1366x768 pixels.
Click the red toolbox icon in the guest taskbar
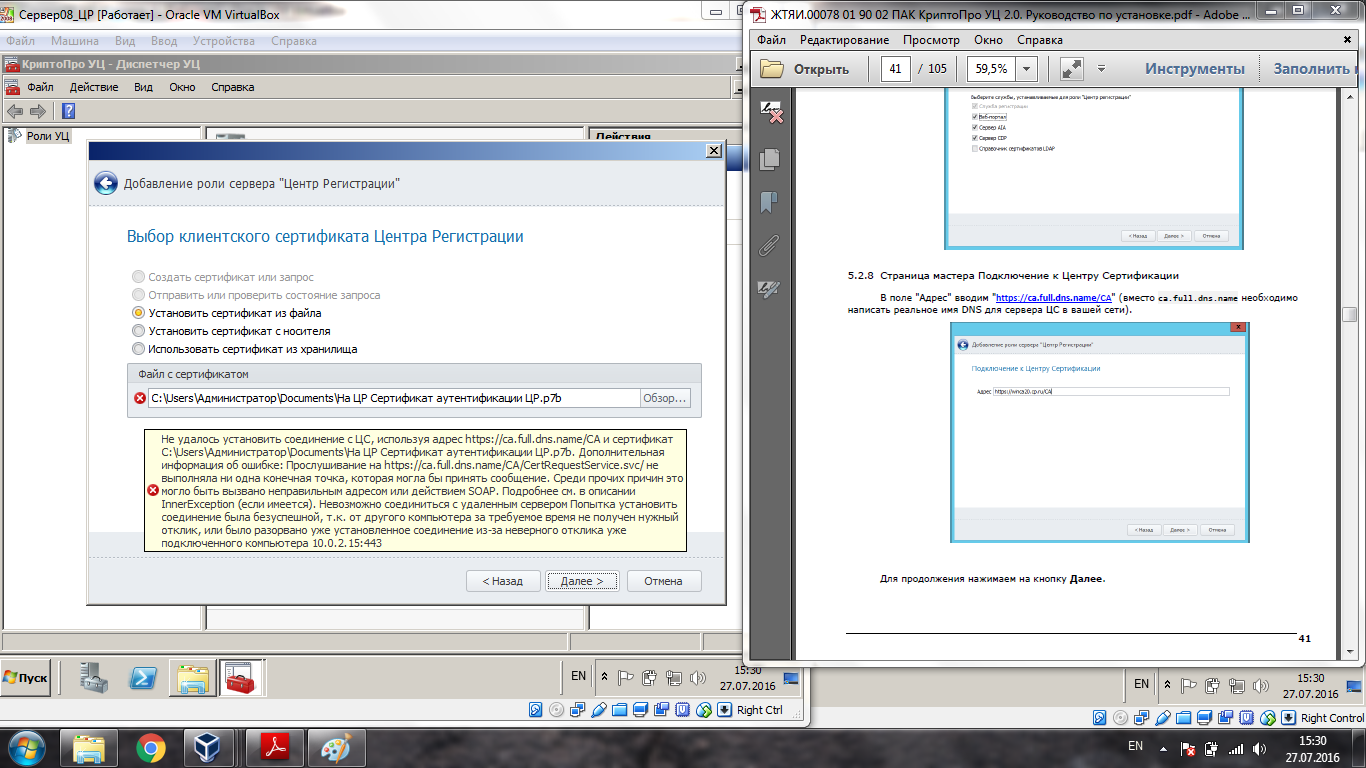(x=240, y=678)
